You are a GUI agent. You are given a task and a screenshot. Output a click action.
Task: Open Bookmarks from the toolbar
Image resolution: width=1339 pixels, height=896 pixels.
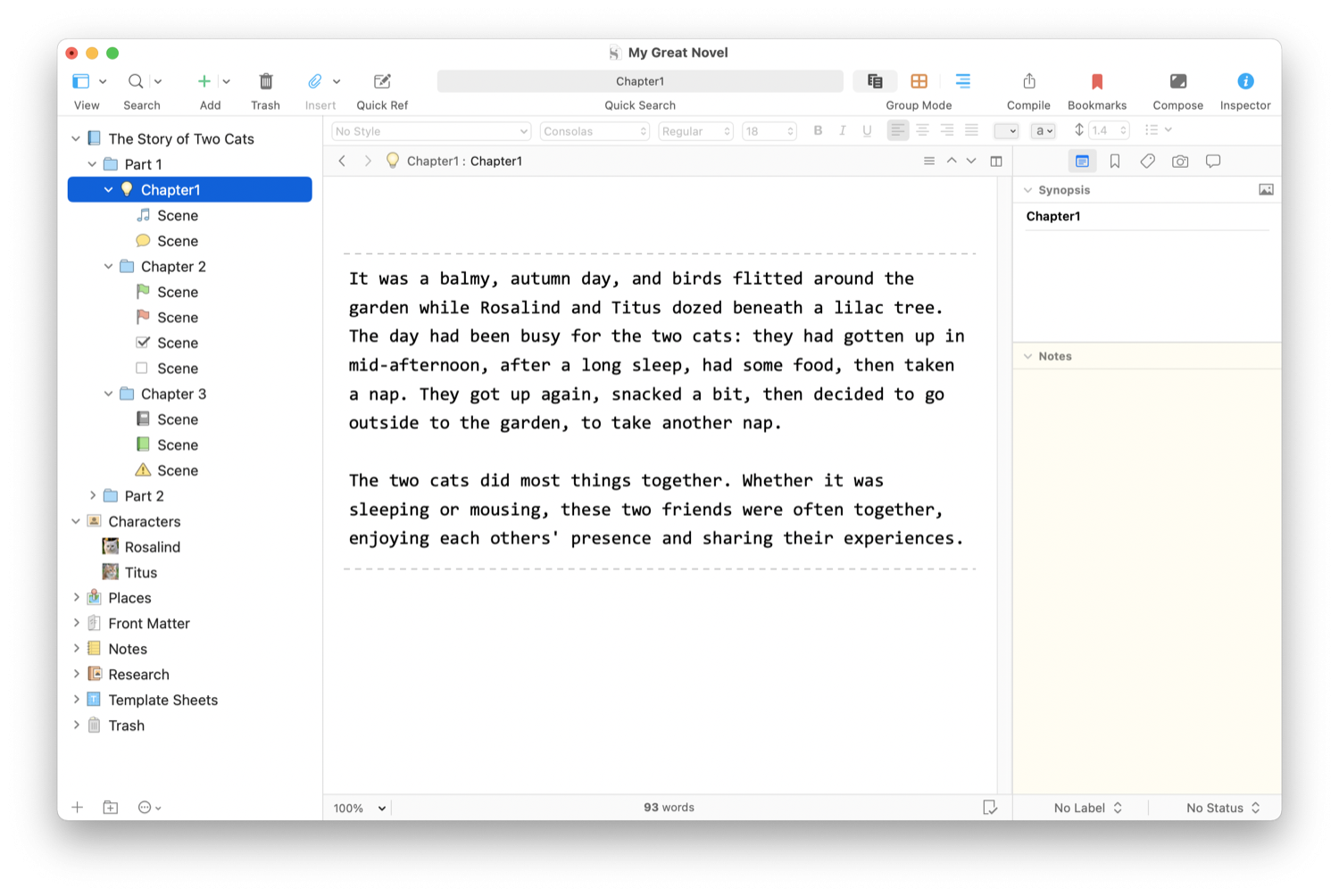pos(1096,82)
